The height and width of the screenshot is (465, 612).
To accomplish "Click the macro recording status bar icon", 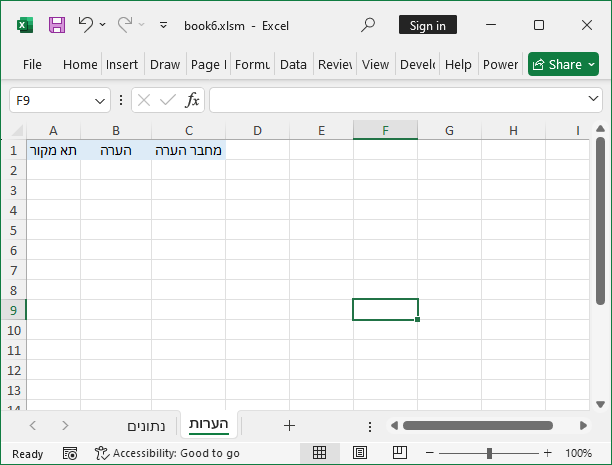I will pyautogui.click(x=69, y=453).
